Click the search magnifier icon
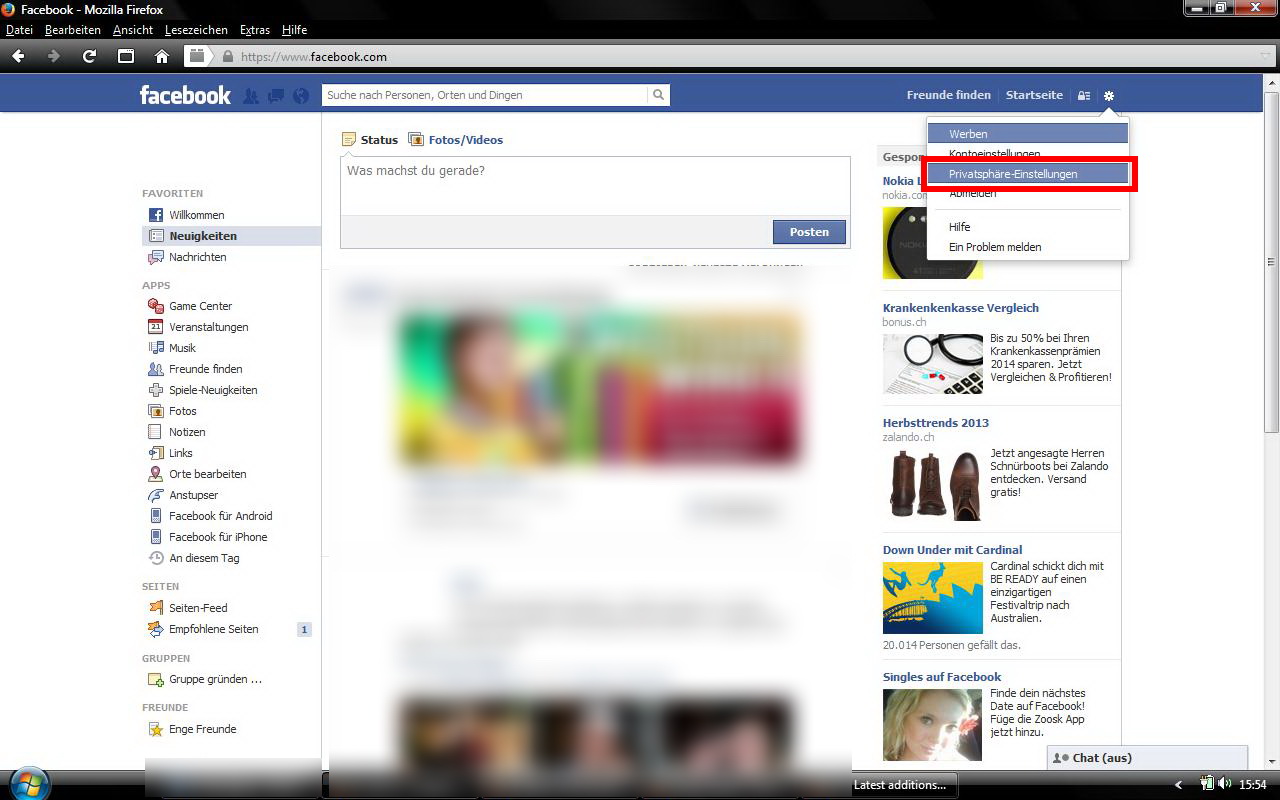Viewport: 1280px width, 800px height. (x=658, y=95)
